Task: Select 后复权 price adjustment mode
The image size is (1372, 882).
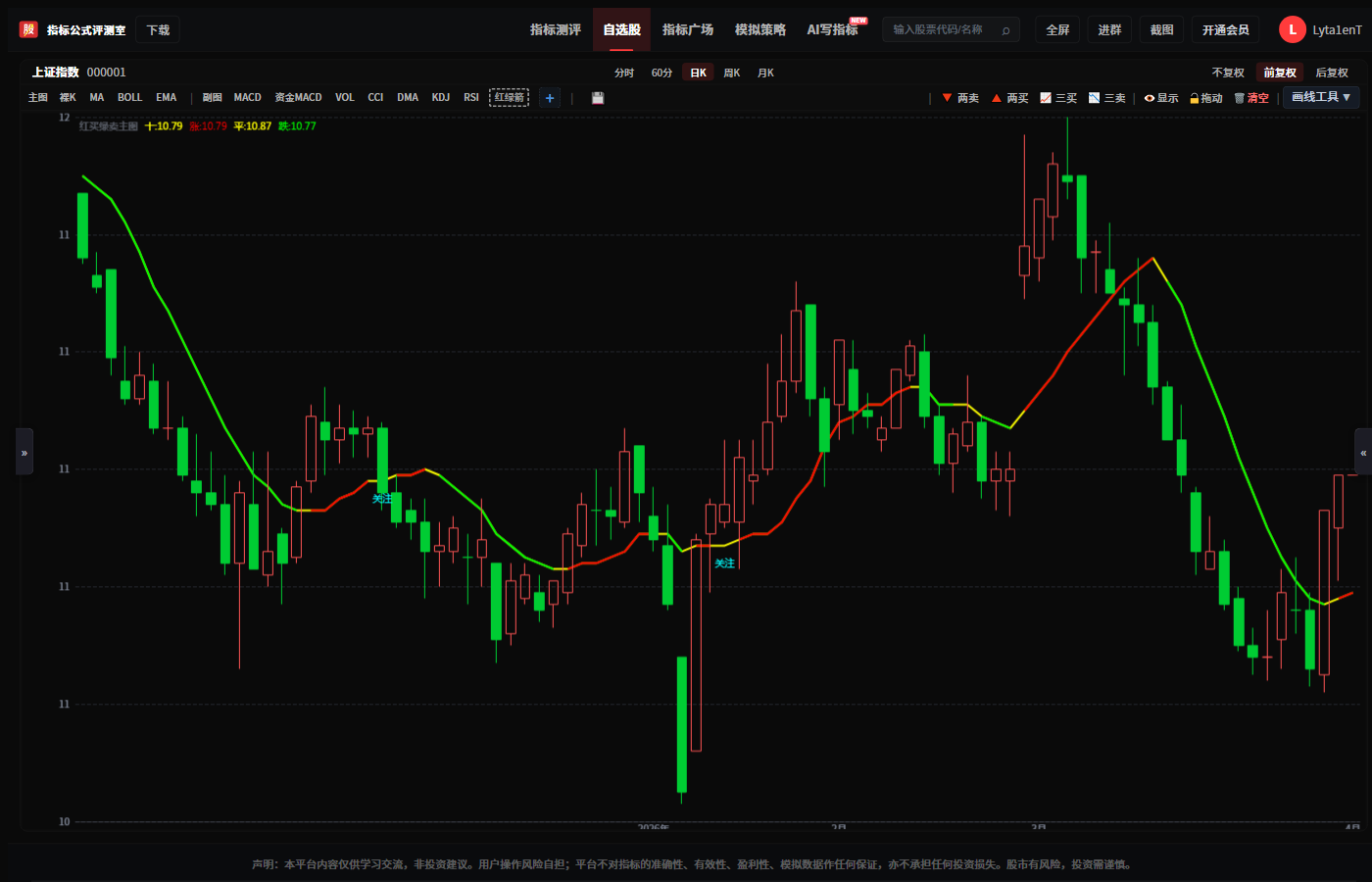Action: [1332, 73]
